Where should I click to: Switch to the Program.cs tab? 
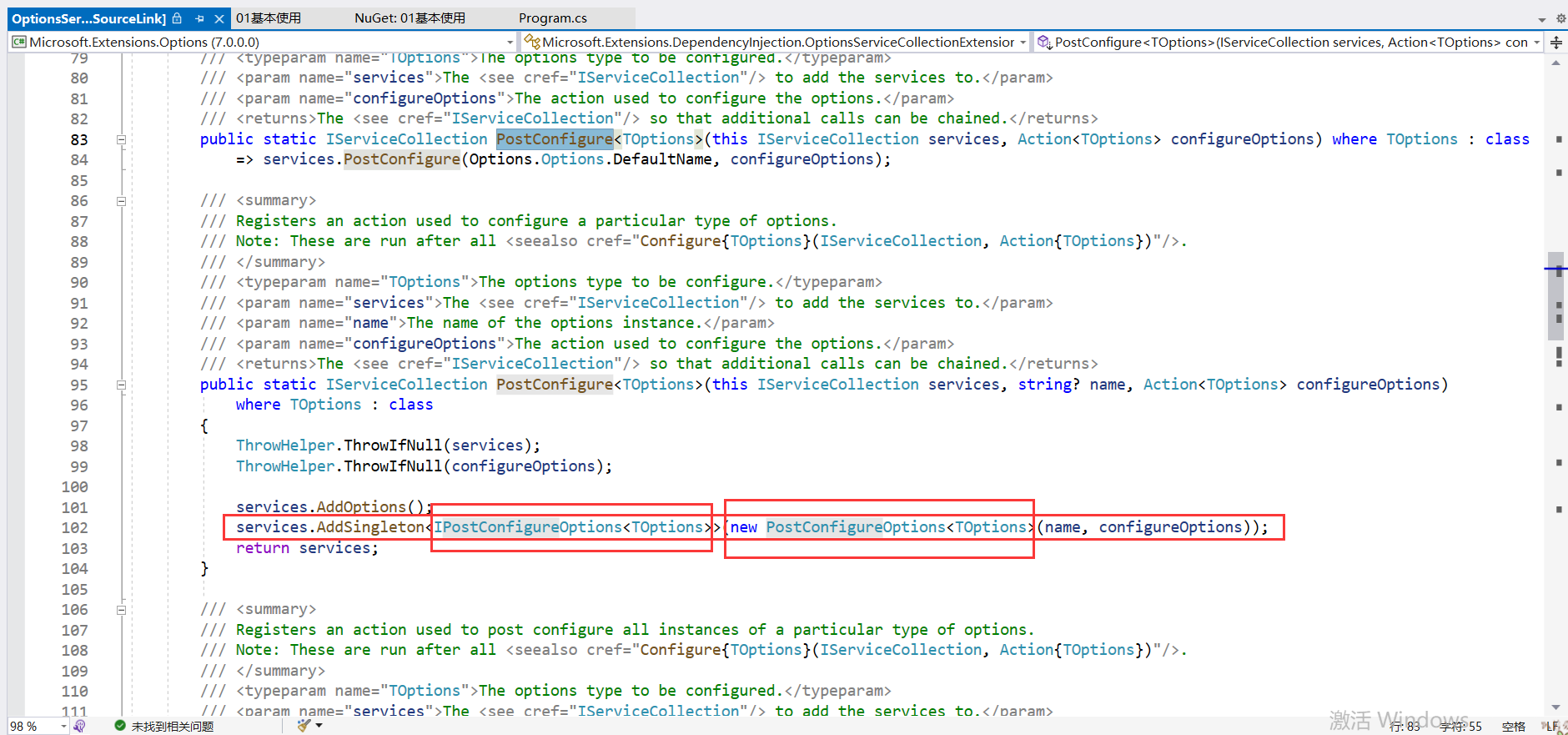click(x=553, y=18)
